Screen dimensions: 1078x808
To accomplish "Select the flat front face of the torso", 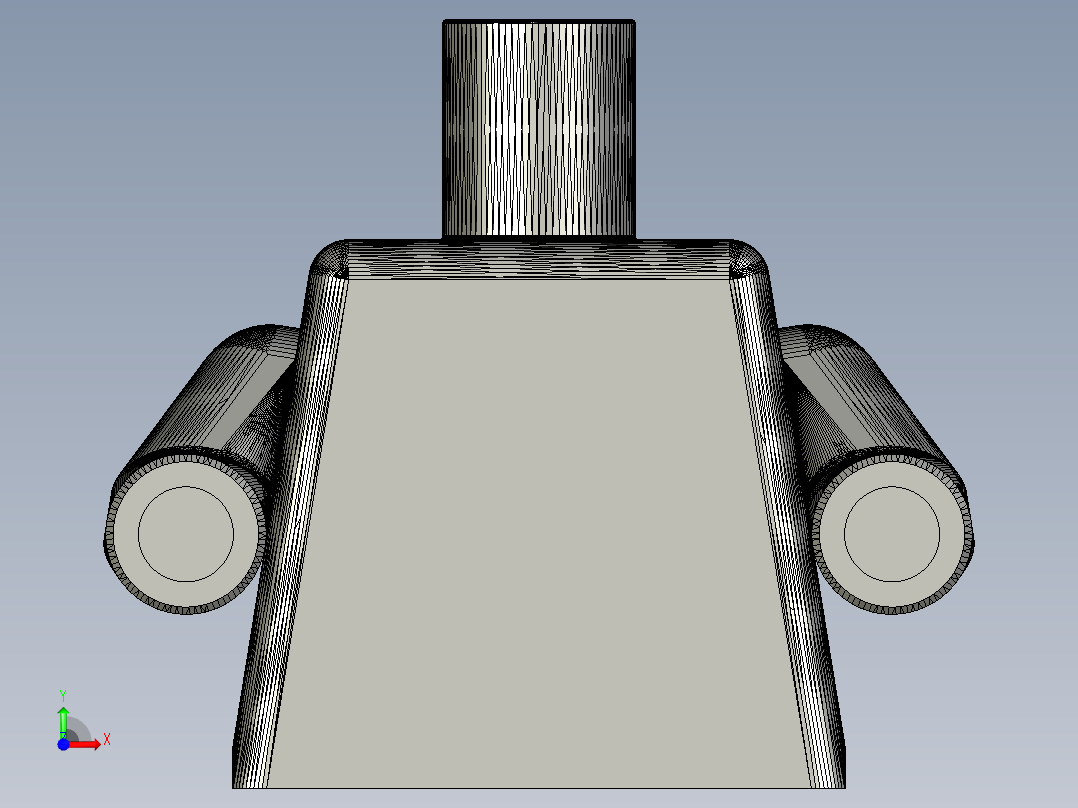I will point(539,533).
